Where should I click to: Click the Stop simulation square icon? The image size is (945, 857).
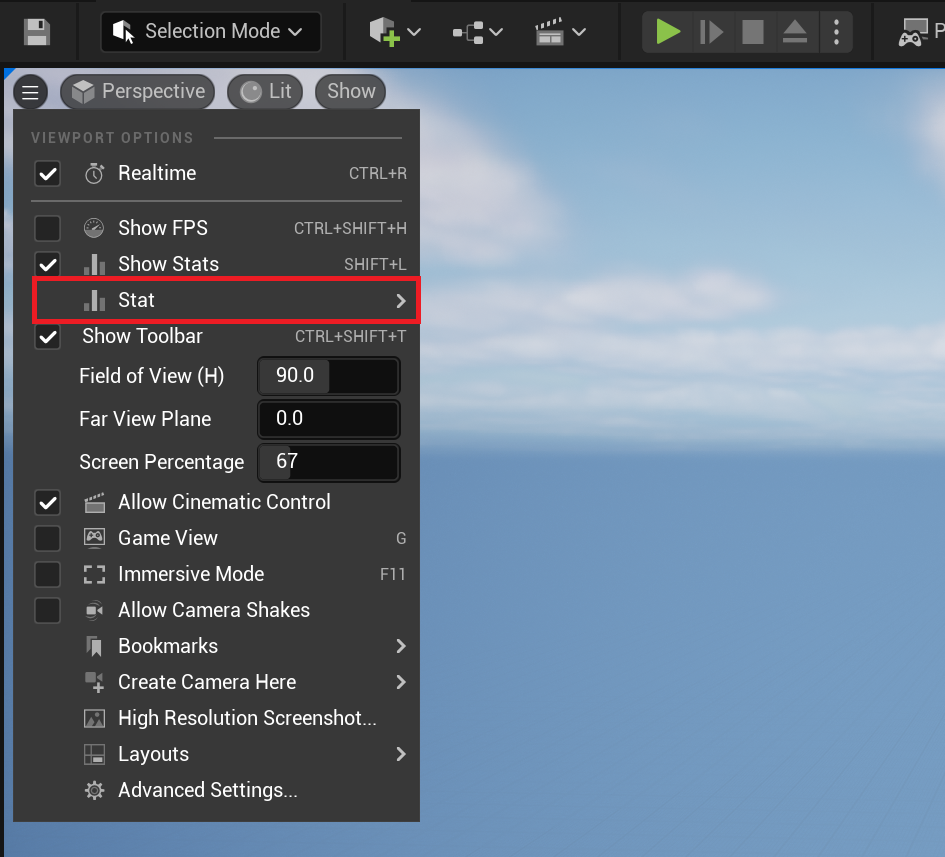click(x=753, y=32)
